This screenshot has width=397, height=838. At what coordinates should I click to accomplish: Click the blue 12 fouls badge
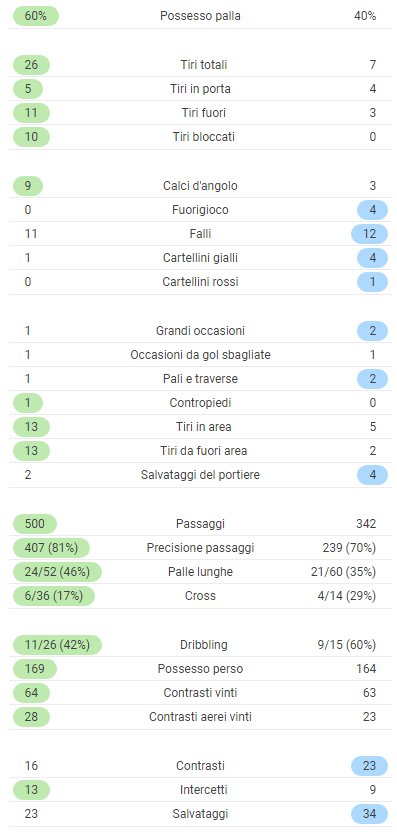[x=369, y=234]
